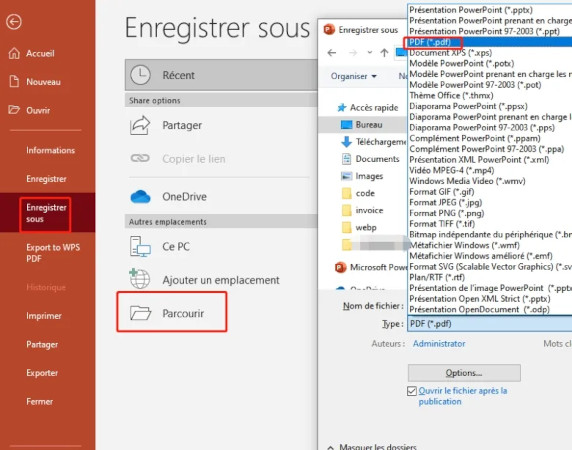
Task: Open Exporter in the sidebar
Action: [42, 373]
